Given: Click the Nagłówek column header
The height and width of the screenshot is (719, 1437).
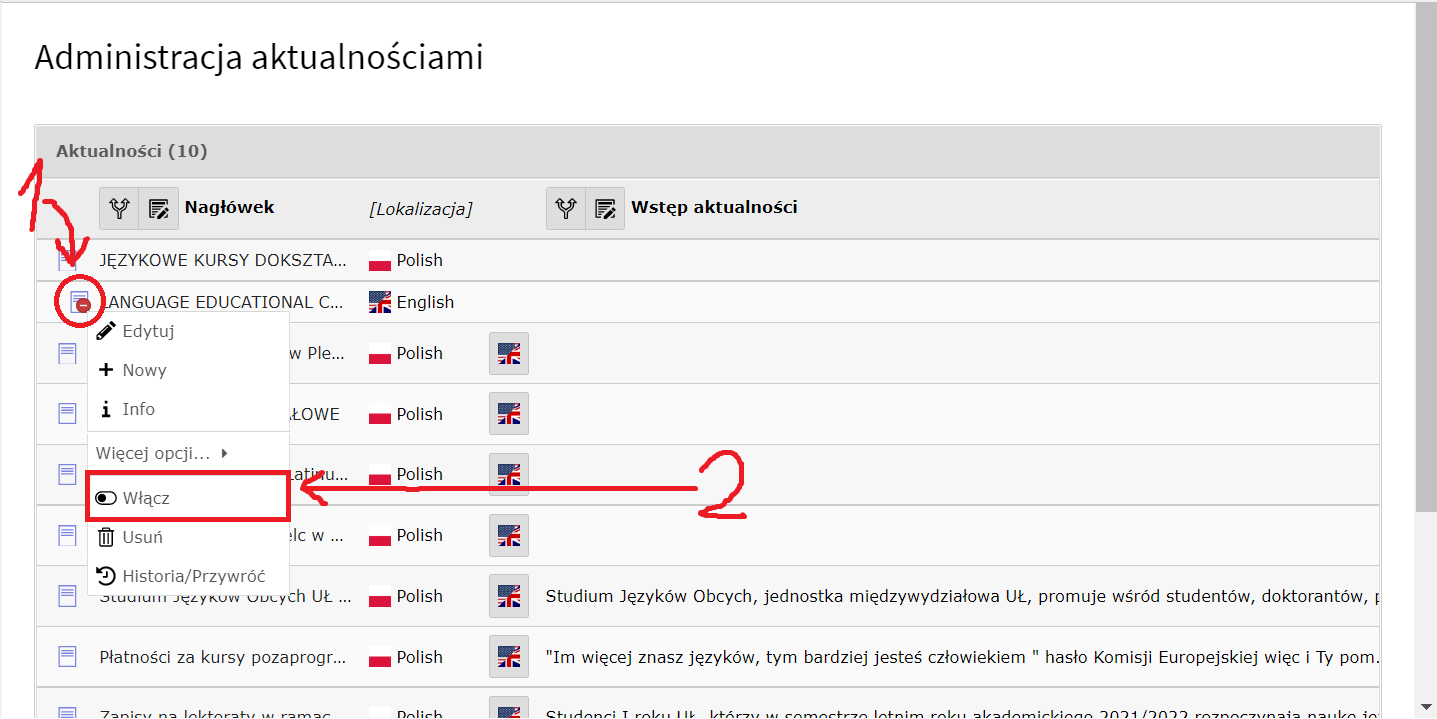Looking at the screenshot, I should 229,208.
